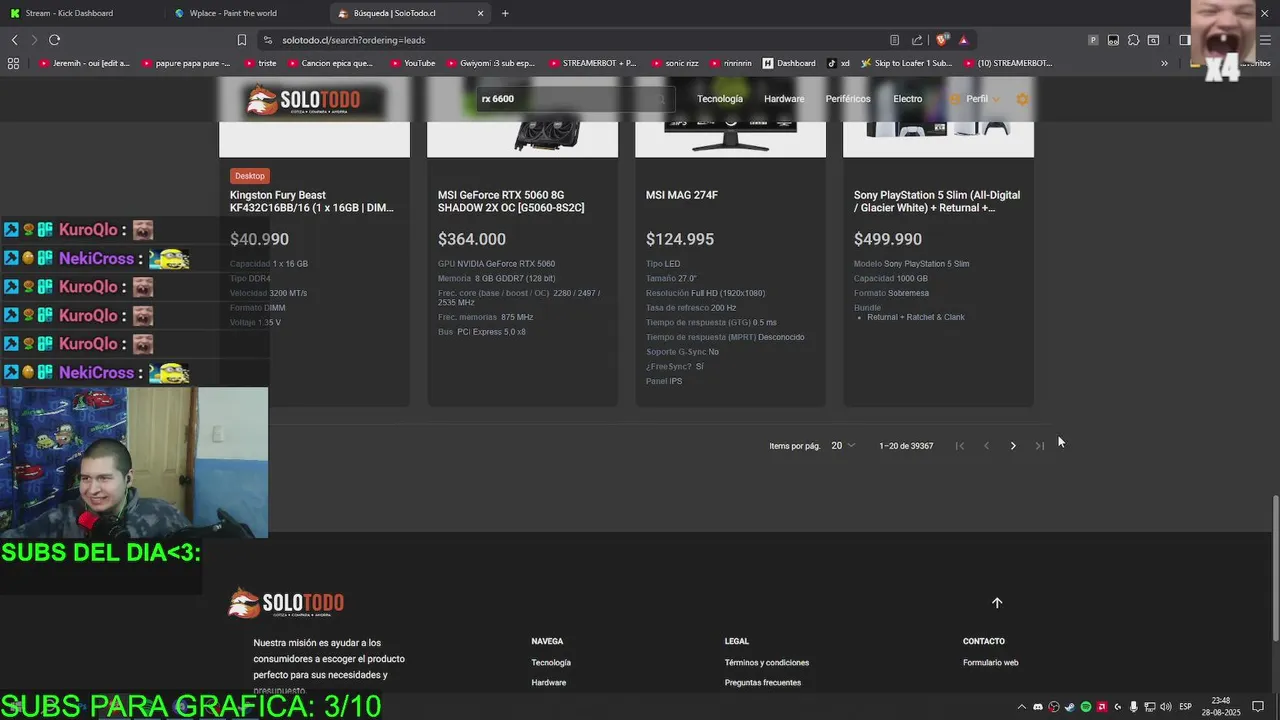The width and height of the screenshot is (1280, 720).
Task: Go to the next results page arrow
Action: (1013, 446)
